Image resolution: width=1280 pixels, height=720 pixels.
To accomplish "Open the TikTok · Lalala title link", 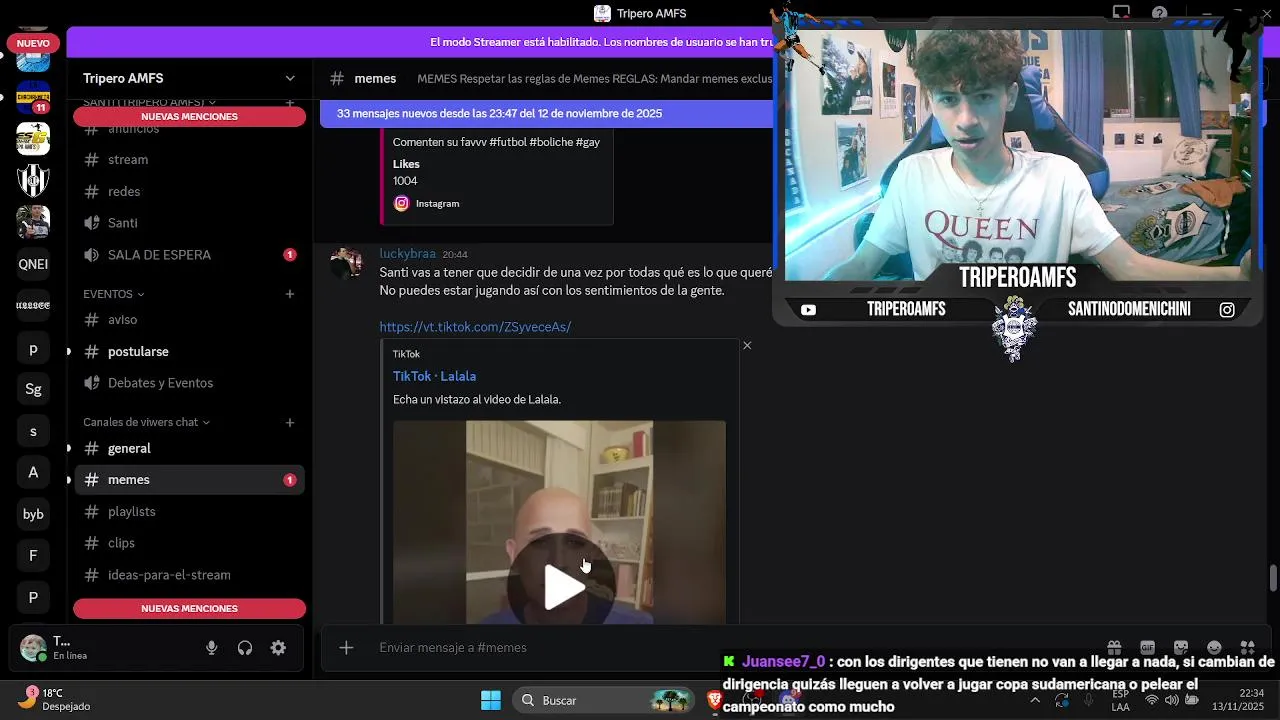I will coord(434,376).
